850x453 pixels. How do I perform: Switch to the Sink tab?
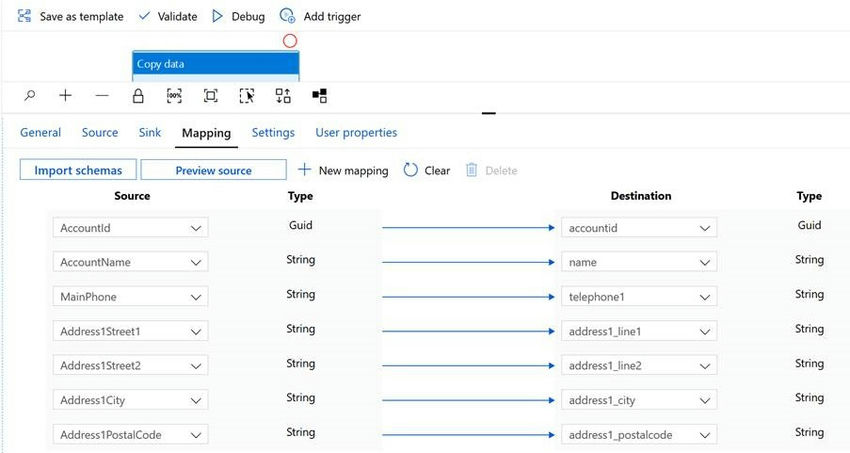[x=150, y=133]
